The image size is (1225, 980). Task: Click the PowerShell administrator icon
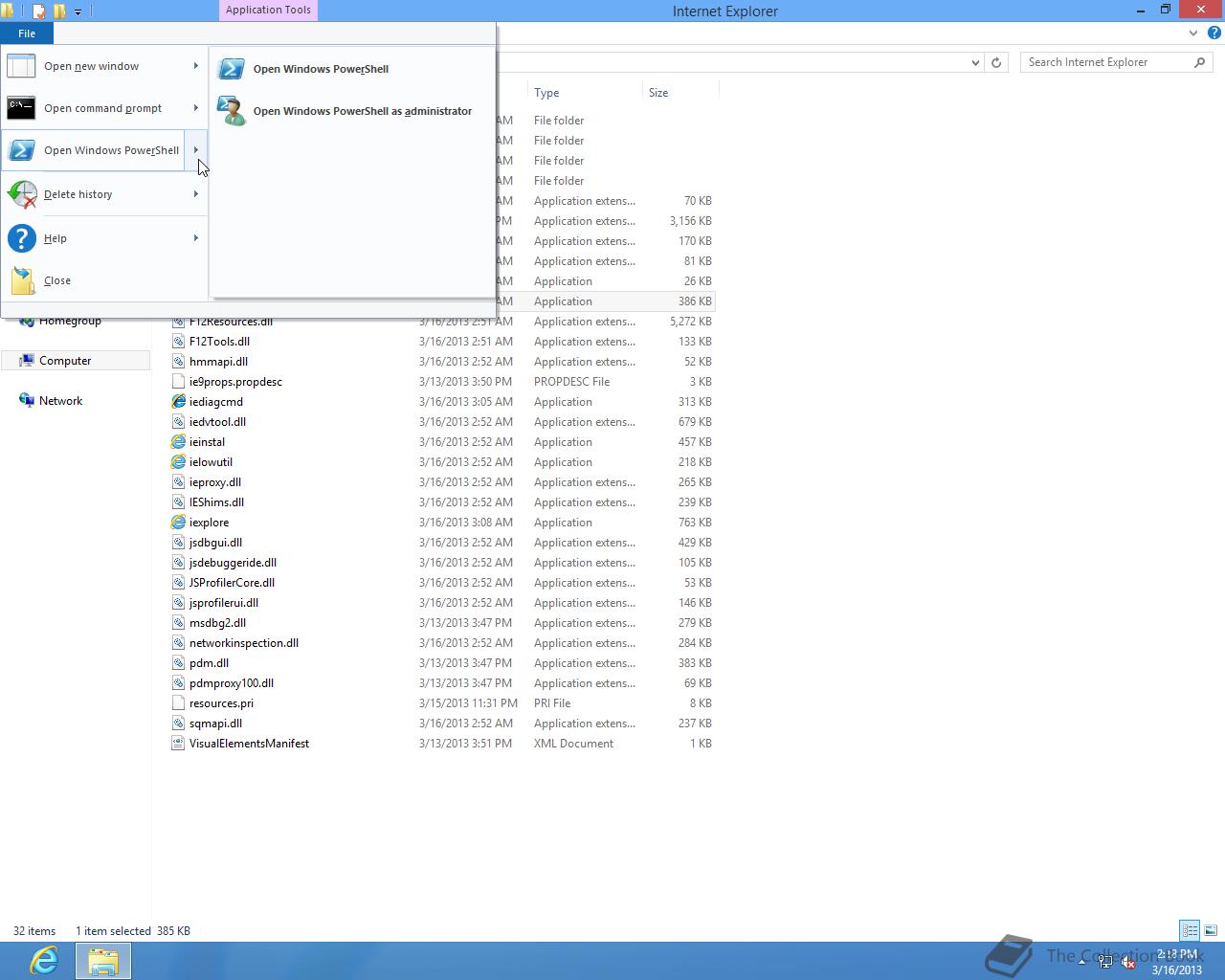click(x=231, y=111)
